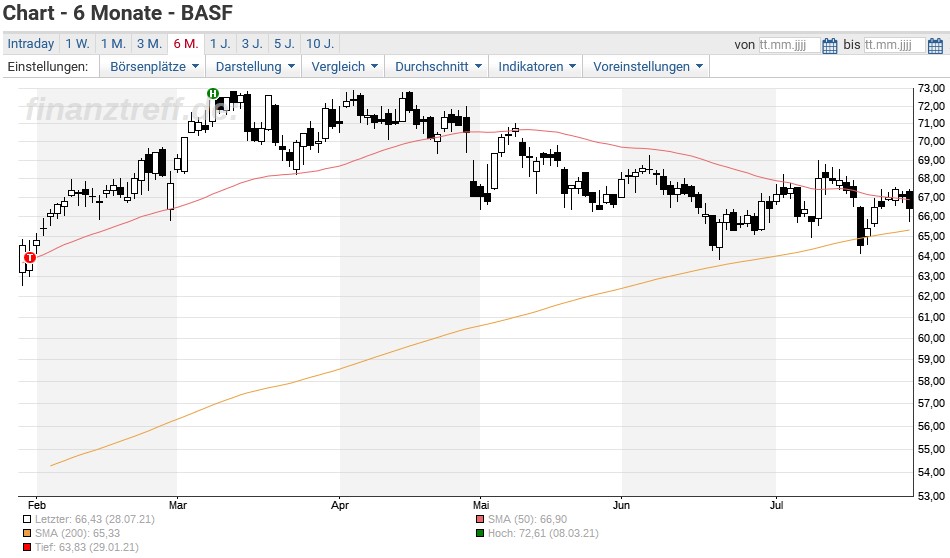
Task: Focus the 'von' start date input field
Action: coord(789,45)
